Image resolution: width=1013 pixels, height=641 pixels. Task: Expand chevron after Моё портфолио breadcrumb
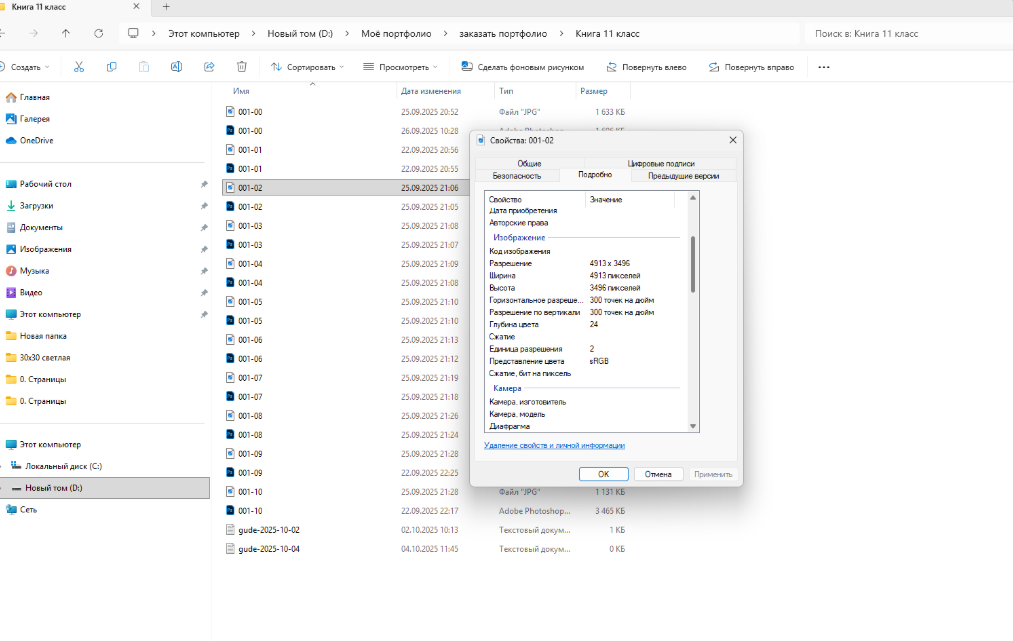point(445,34)
